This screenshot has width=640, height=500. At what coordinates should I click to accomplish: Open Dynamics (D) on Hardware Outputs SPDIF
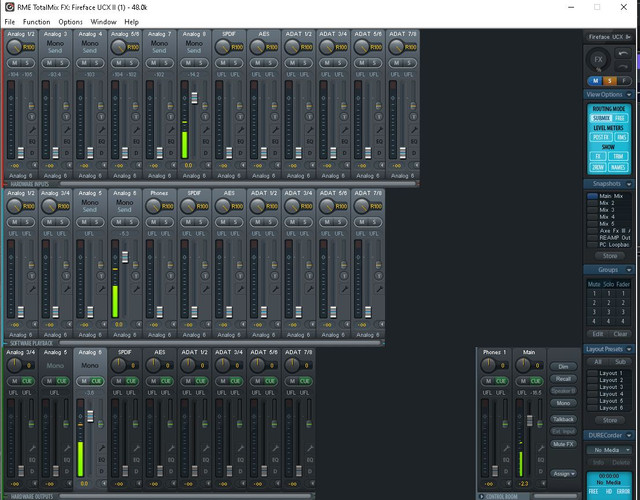tap(136, 471)
